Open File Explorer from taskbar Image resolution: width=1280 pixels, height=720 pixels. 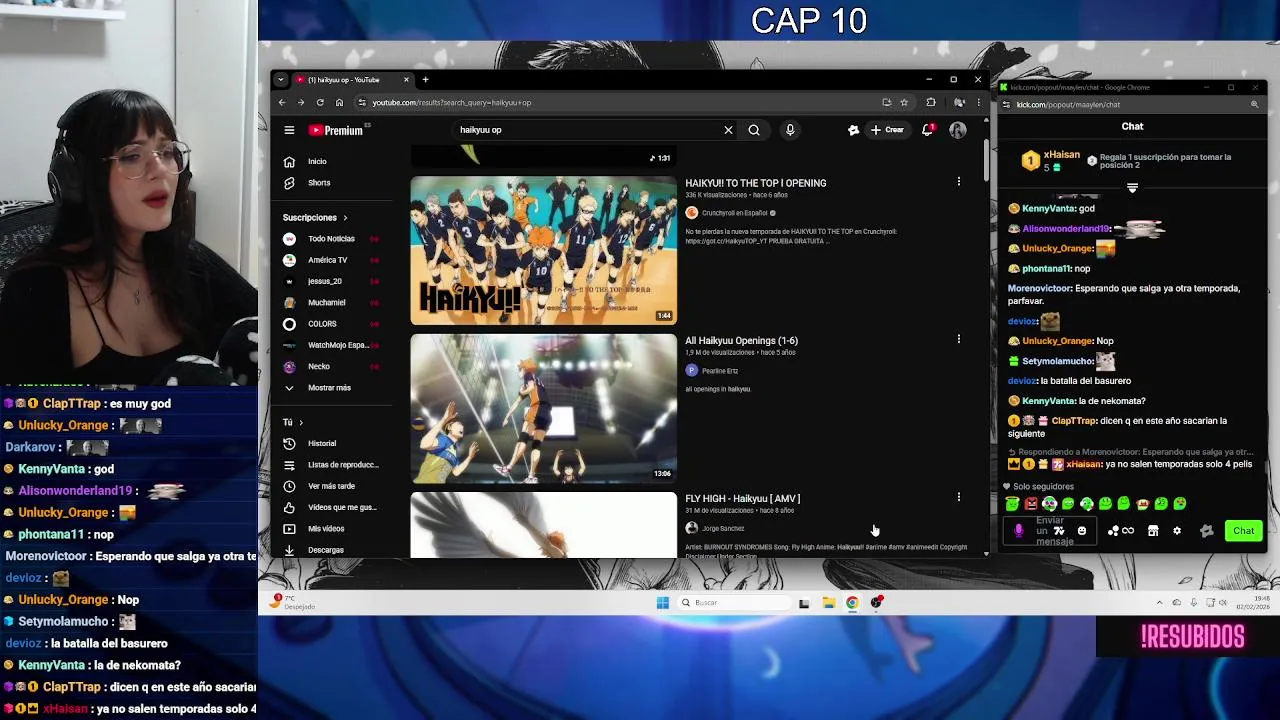click(x=828, y=602)
